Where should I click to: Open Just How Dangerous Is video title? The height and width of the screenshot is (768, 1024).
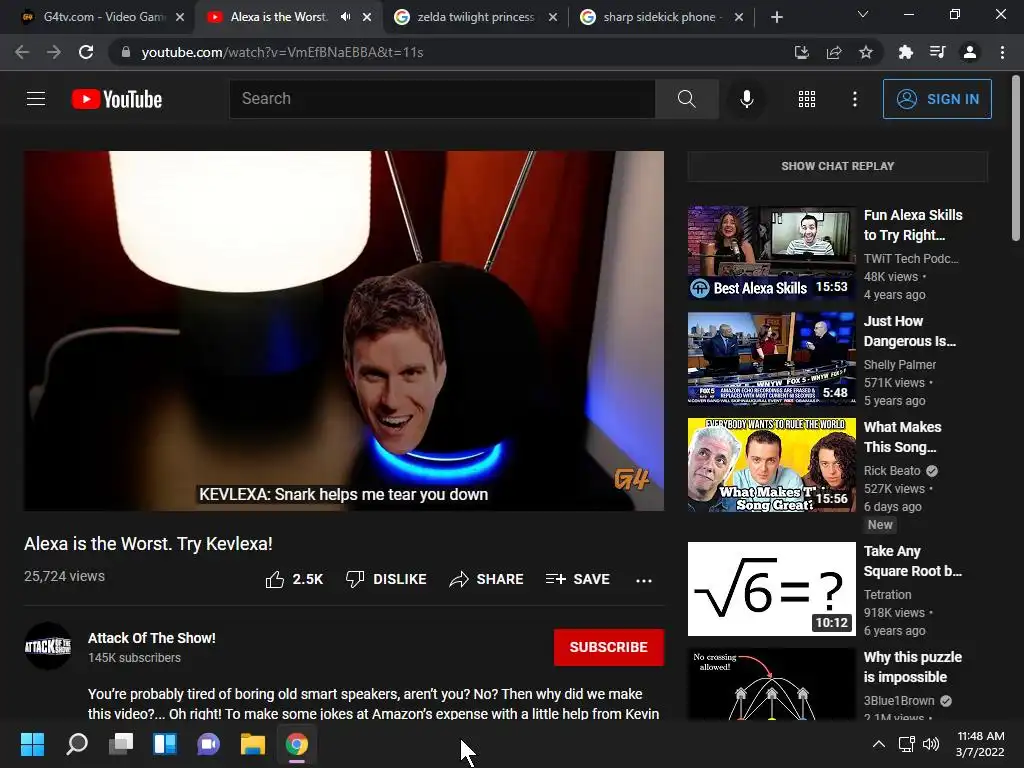tap(910, 331)
